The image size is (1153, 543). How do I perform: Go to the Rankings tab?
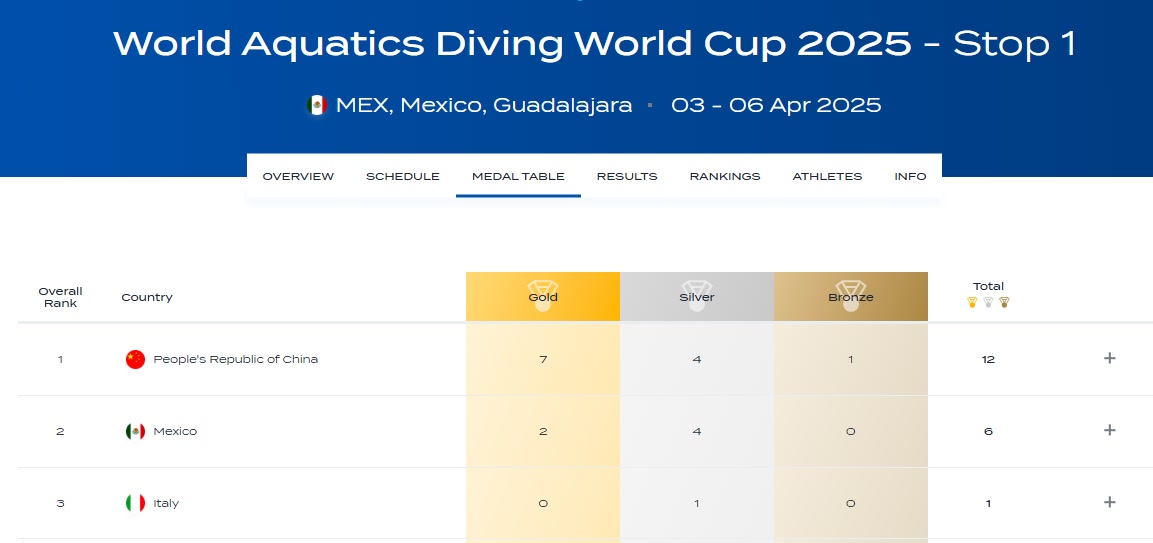[x=725, y=176]
